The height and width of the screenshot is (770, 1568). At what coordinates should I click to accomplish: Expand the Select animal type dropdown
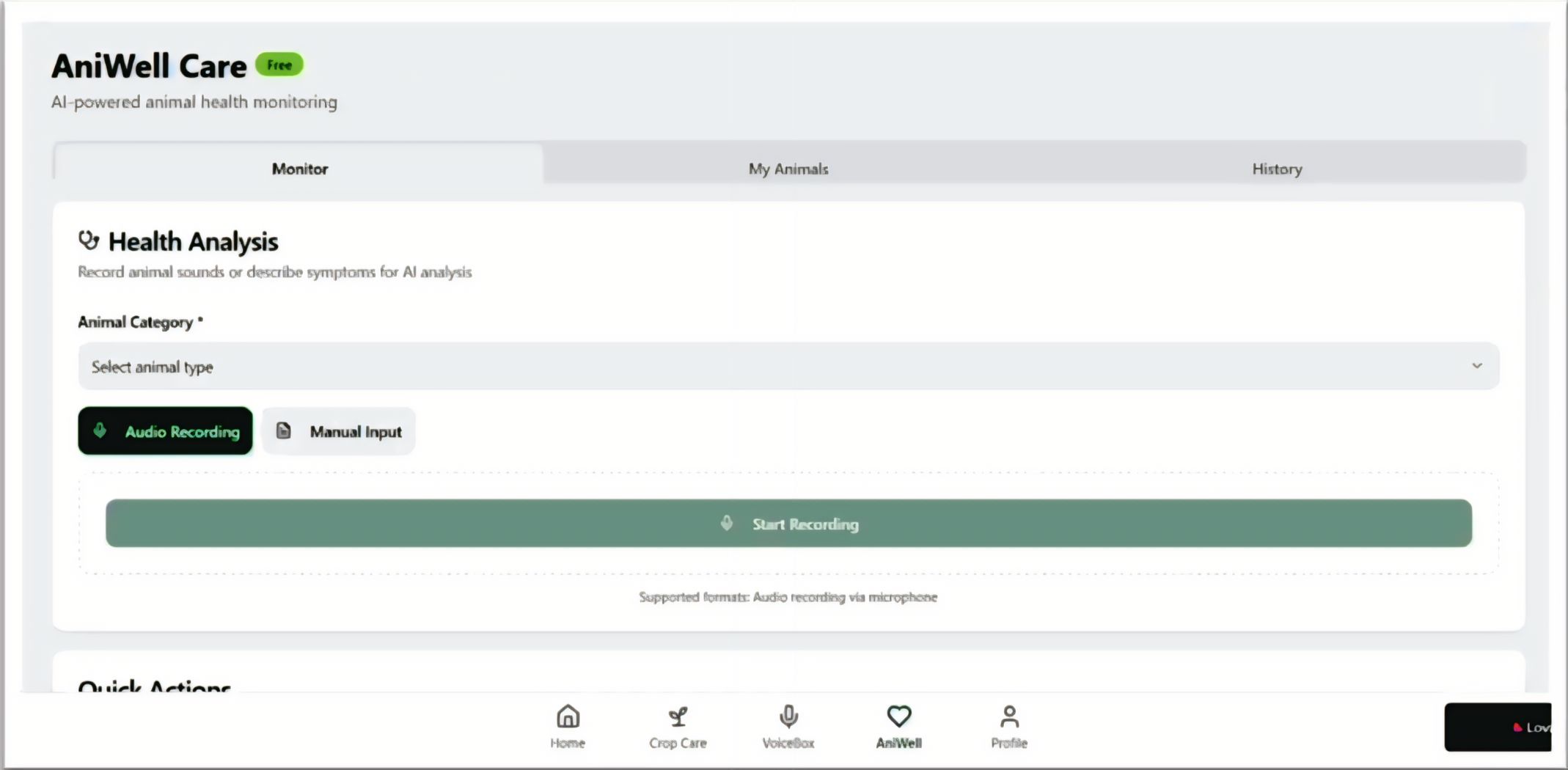[788, 367]
